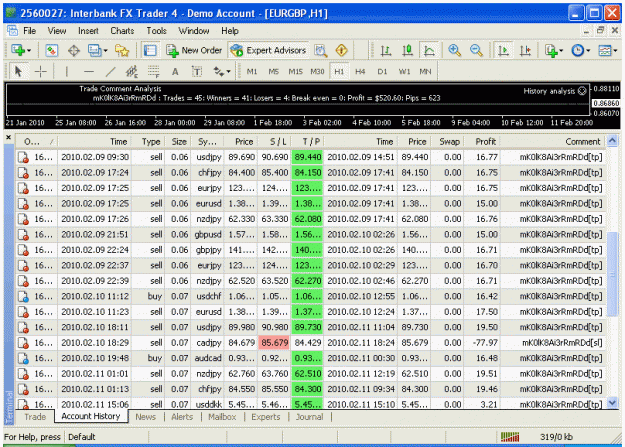Switch chart to M1 timeframe
The image size is (625, 447).
click(252, 72)
